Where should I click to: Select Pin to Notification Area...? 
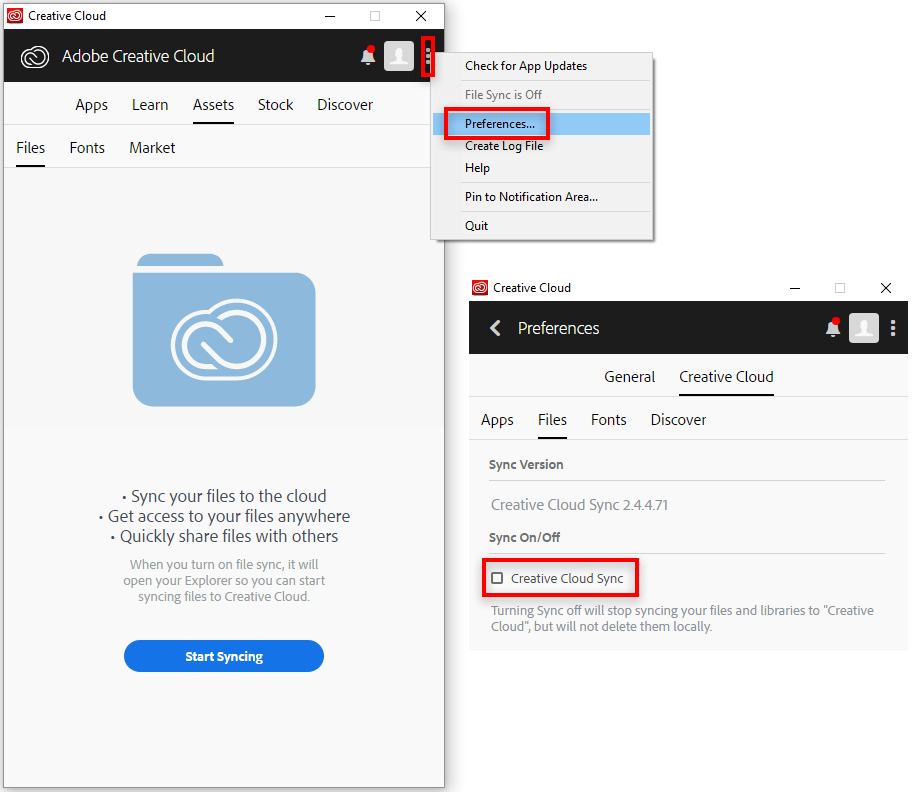[542, 197]
